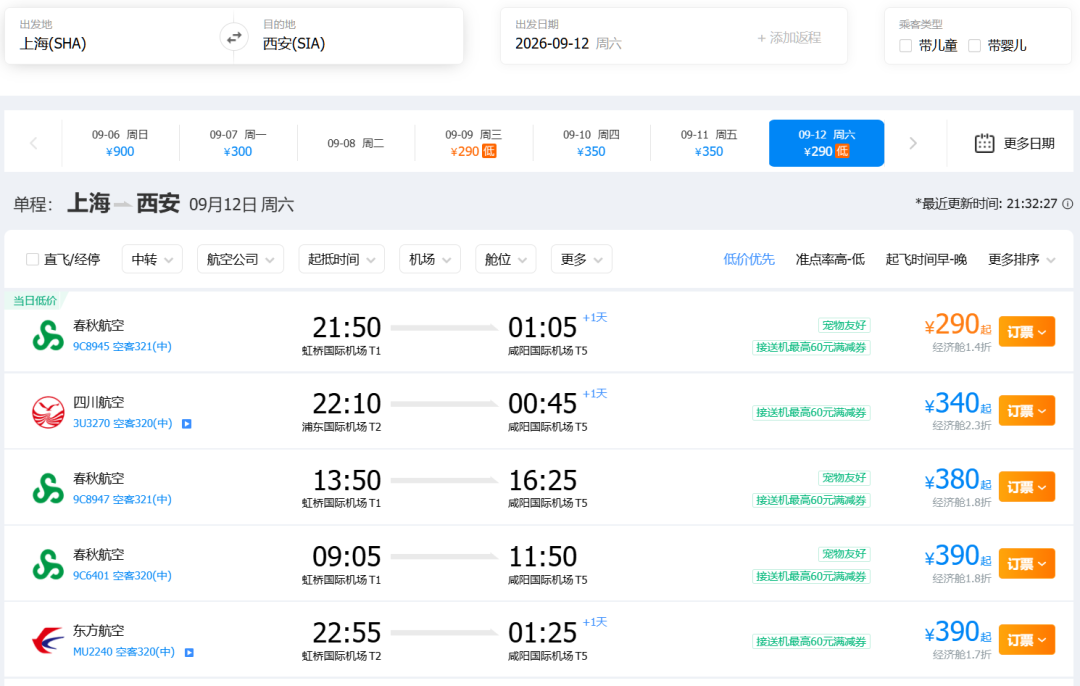1080x686 pixels.
Task: Click the ¥290起 price of flight 9C8945
Action: click(x=957, y=325)
